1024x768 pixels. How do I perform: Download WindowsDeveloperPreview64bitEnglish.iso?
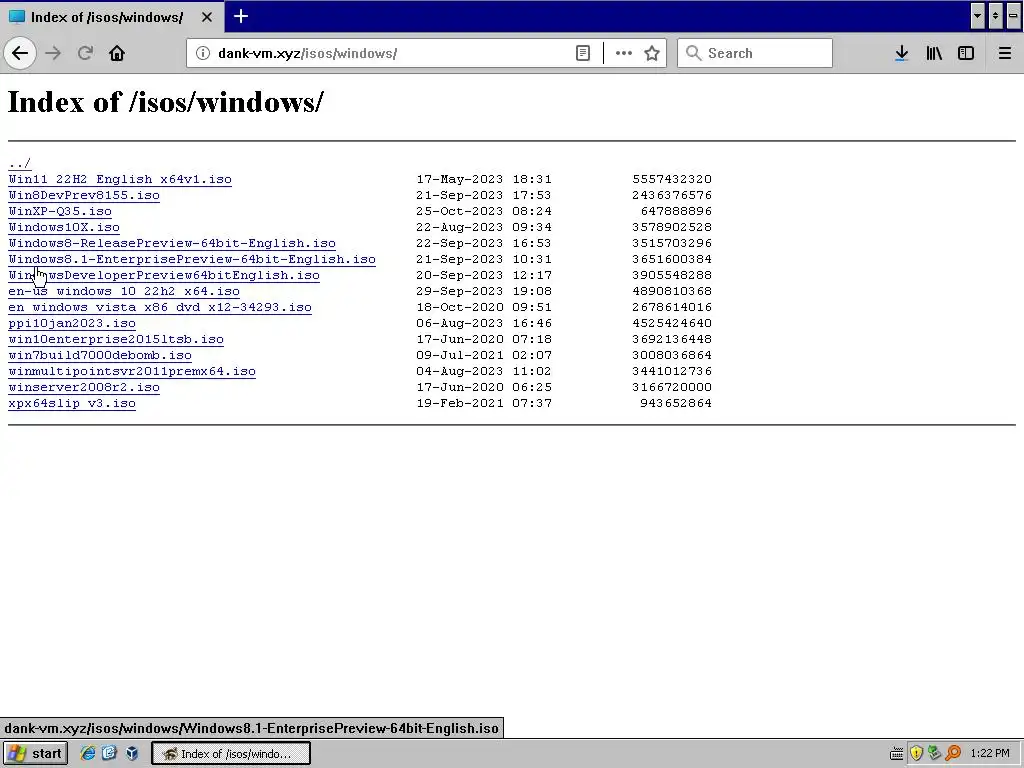pos(164,275)
